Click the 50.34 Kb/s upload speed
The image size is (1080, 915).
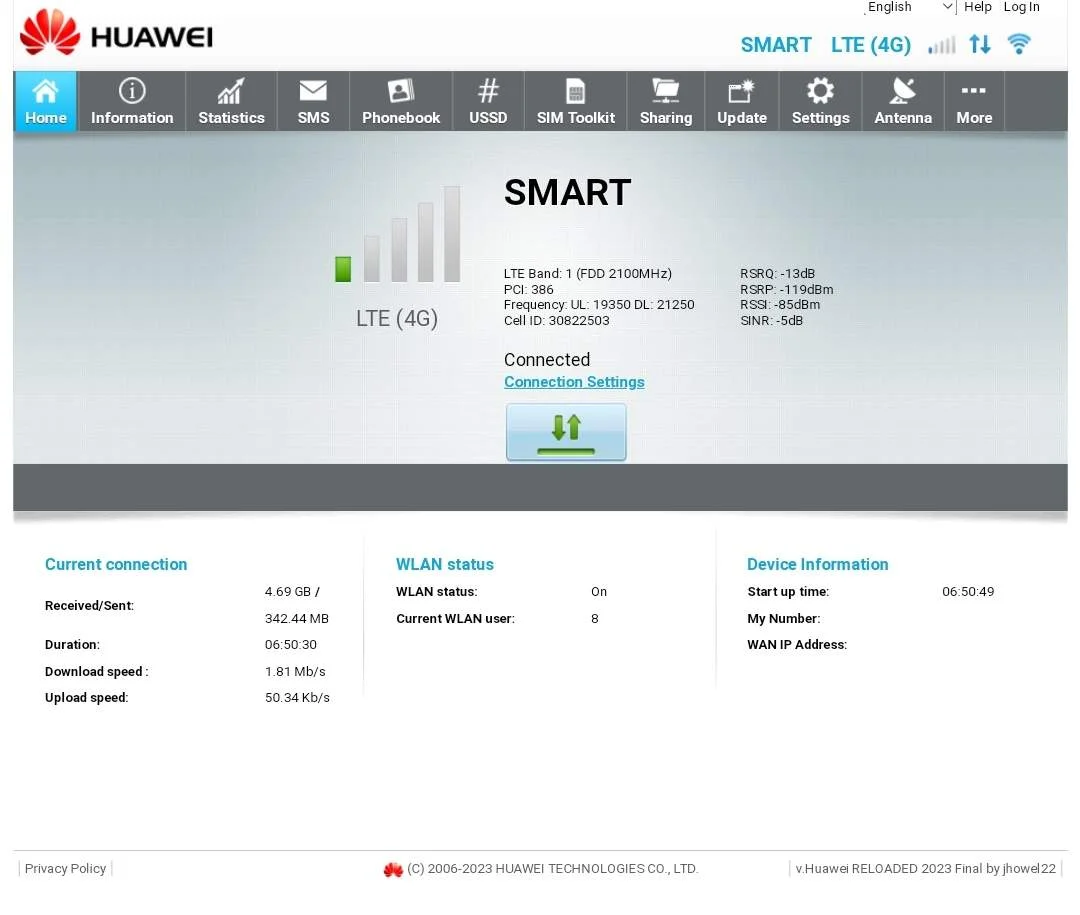(297, 697)
